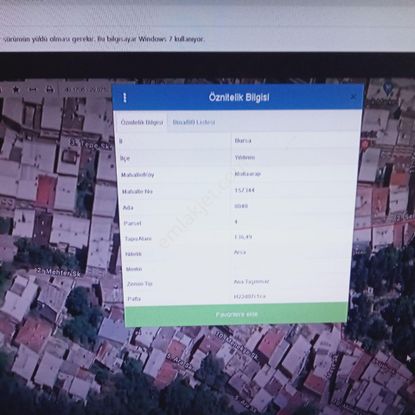Click the Mahalle/Köy row value
The height and width of the screenshot is (415, 415).
coord(247,174)
